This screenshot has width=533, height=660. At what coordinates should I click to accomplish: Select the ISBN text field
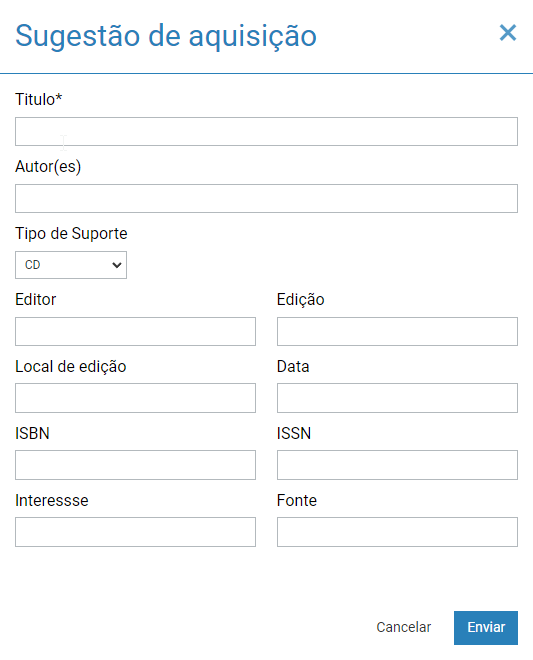[135, 465]
